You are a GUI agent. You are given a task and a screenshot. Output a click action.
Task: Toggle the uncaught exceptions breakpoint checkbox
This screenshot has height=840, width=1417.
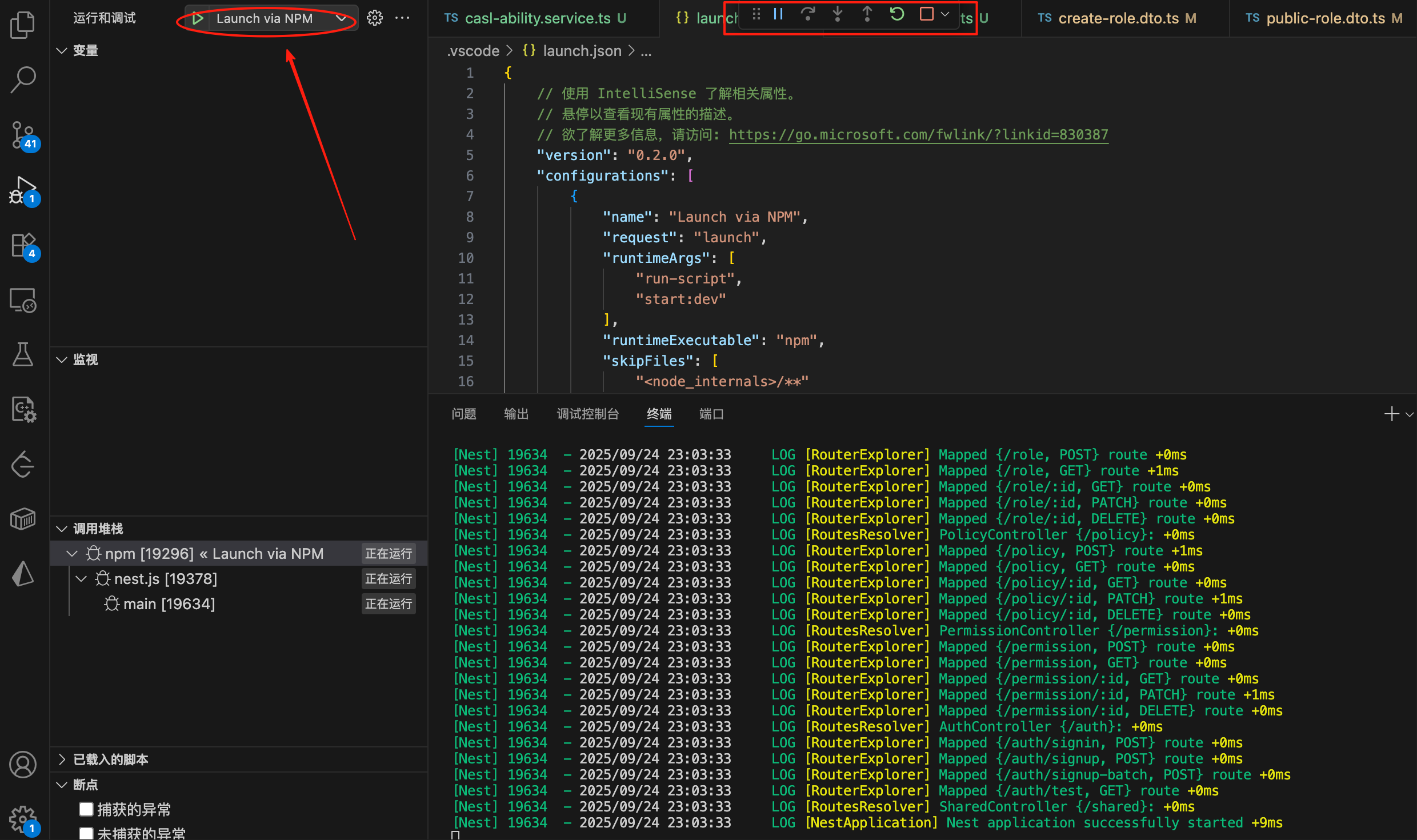[x=86, y=833]
